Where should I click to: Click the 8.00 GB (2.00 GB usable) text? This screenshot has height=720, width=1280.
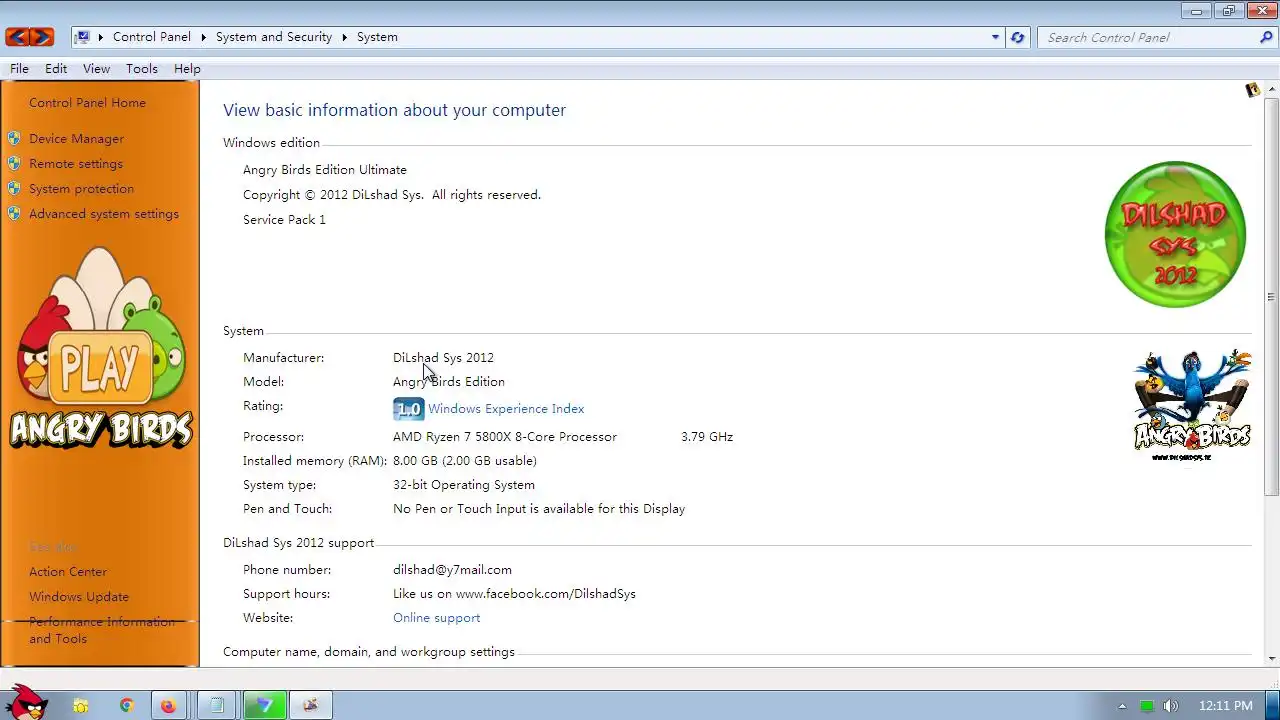465,461
